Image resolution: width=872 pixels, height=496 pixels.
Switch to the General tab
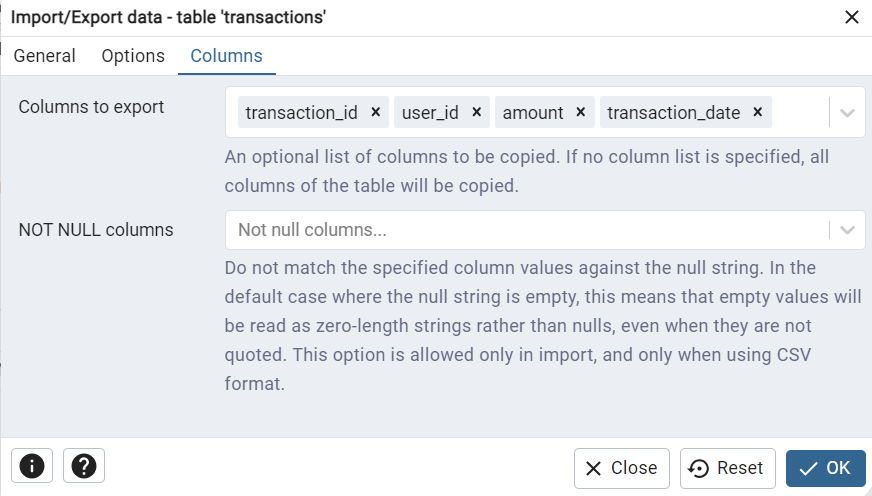pyautogui.click(x=44, y=56)
